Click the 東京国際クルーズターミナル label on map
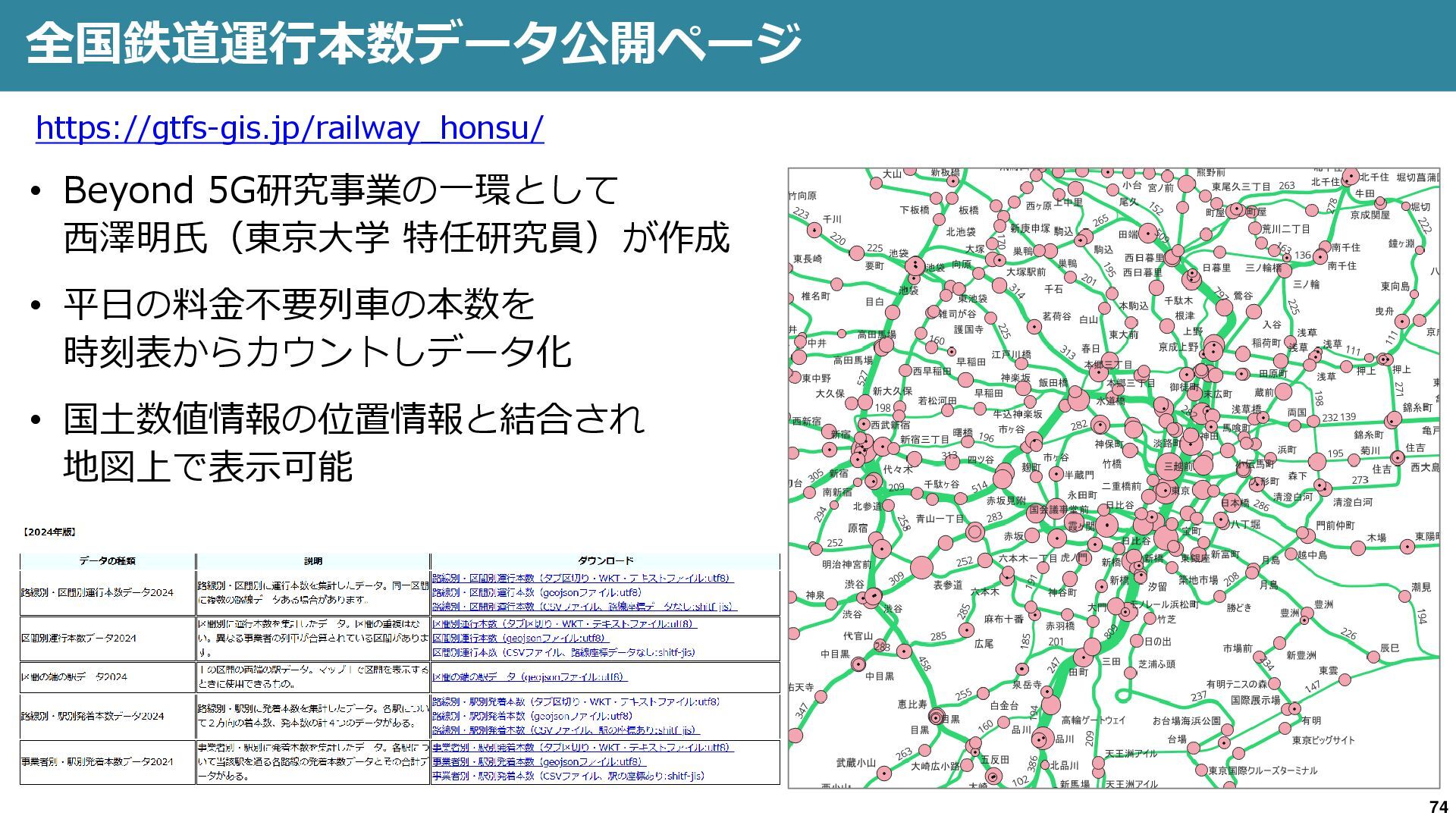 click(x=1262, y=770)
